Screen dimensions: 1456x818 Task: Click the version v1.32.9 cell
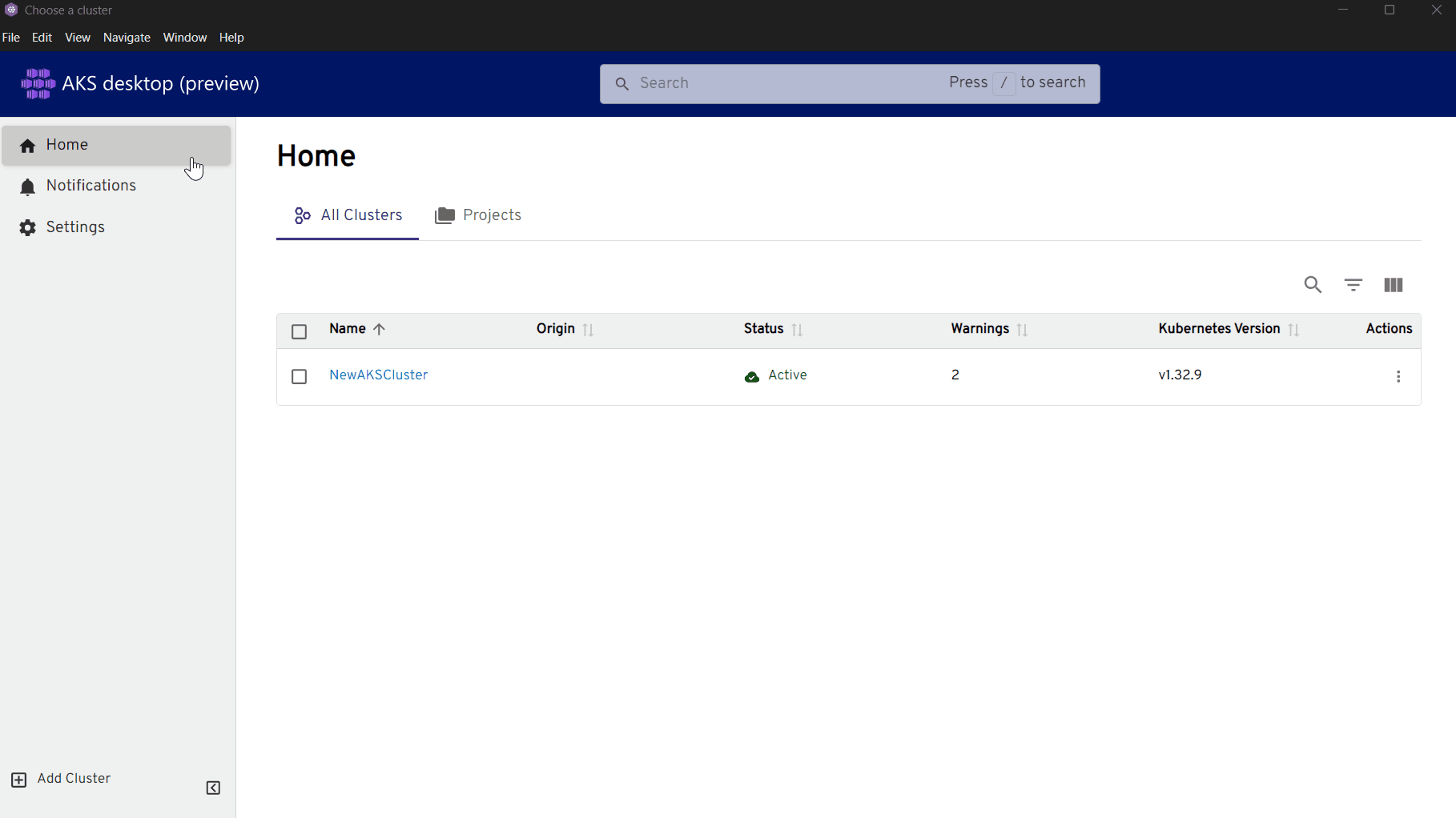[1180, 375]
